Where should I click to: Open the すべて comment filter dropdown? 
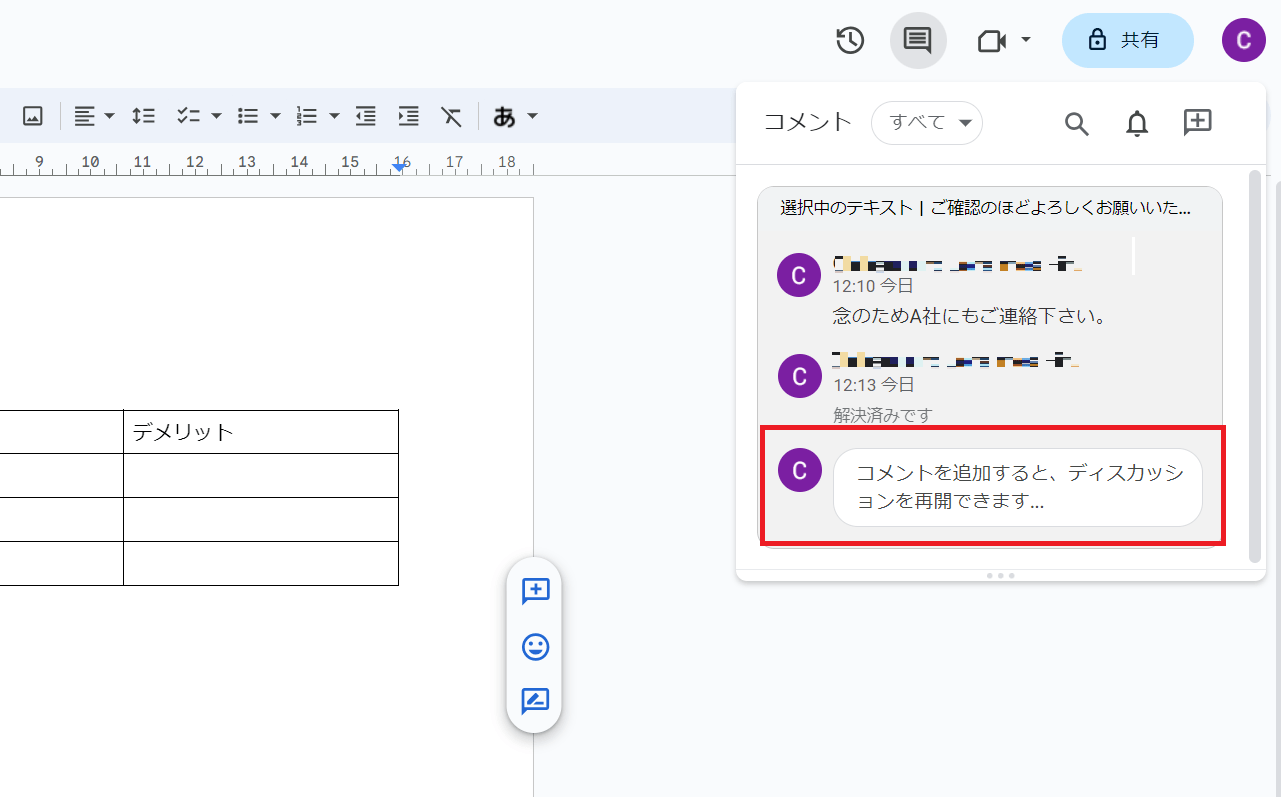[927, 123]
